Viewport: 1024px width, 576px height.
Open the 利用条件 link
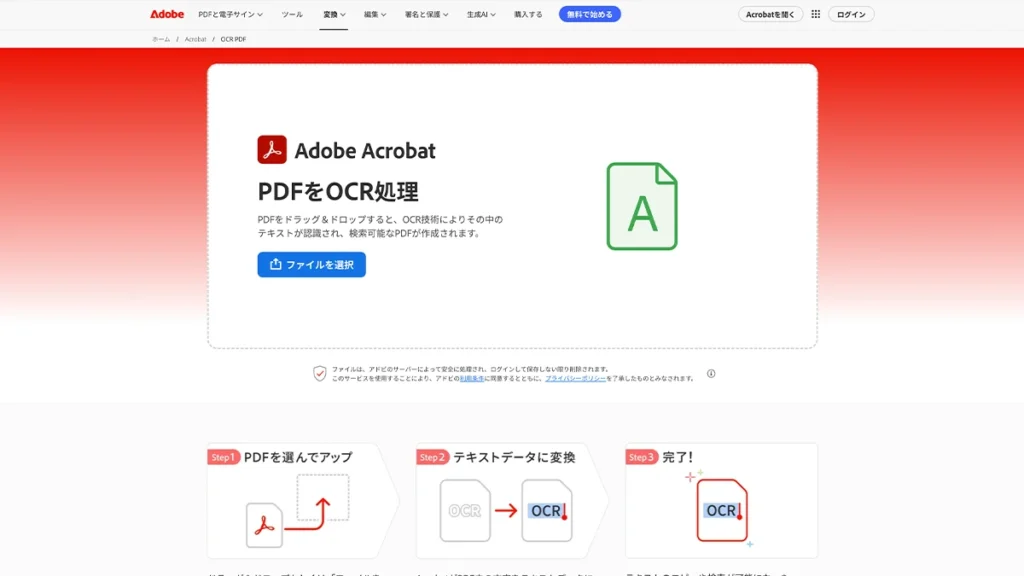(x=472, y=378)
